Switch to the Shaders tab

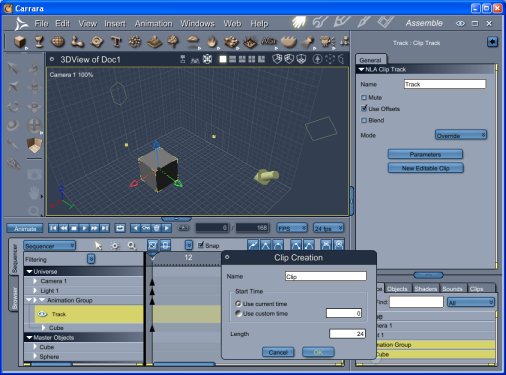pos(425,289)
